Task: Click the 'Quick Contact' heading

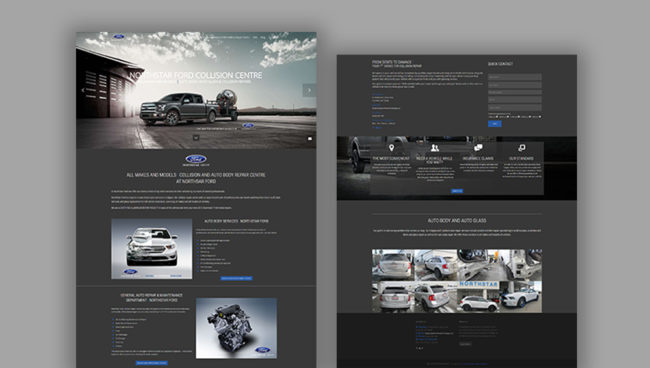Action: coord(500,64)
